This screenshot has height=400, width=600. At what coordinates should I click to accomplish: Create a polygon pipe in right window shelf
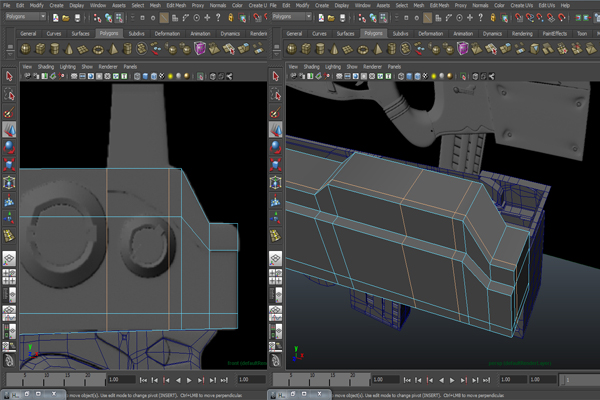tap(391, 49)
